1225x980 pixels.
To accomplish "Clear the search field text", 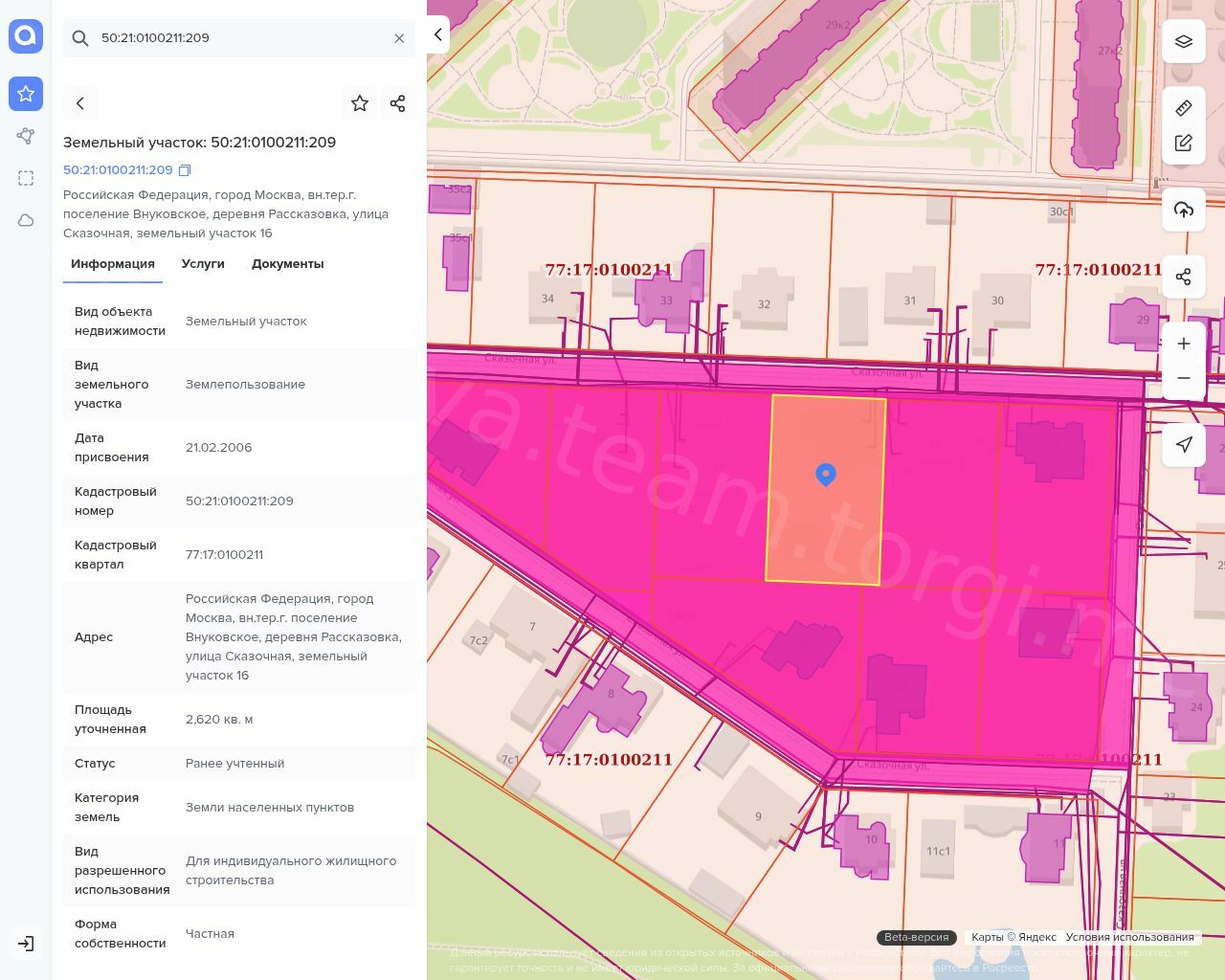I will tap(399, 38).
